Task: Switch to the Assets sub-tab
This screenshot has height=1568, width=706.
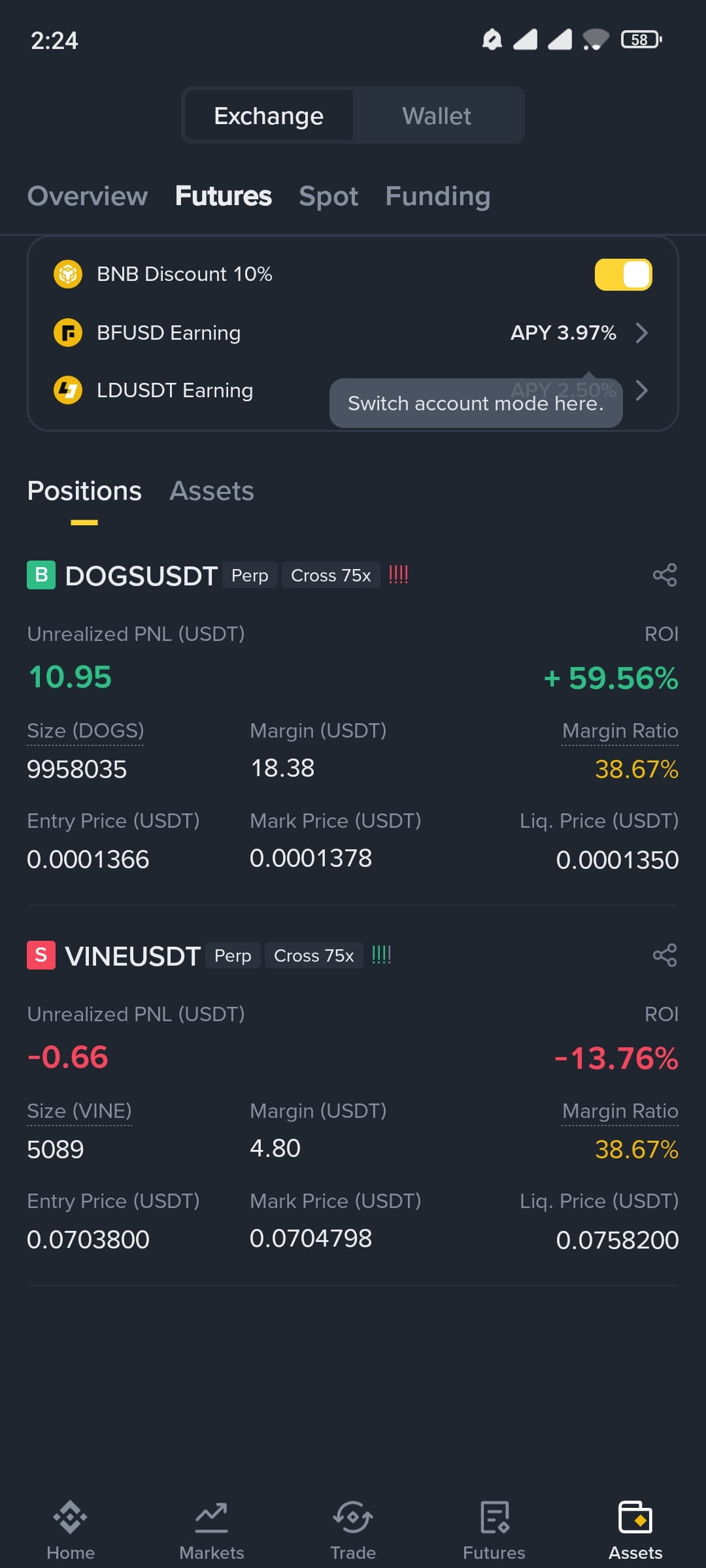Action: [x=212, y=491]
